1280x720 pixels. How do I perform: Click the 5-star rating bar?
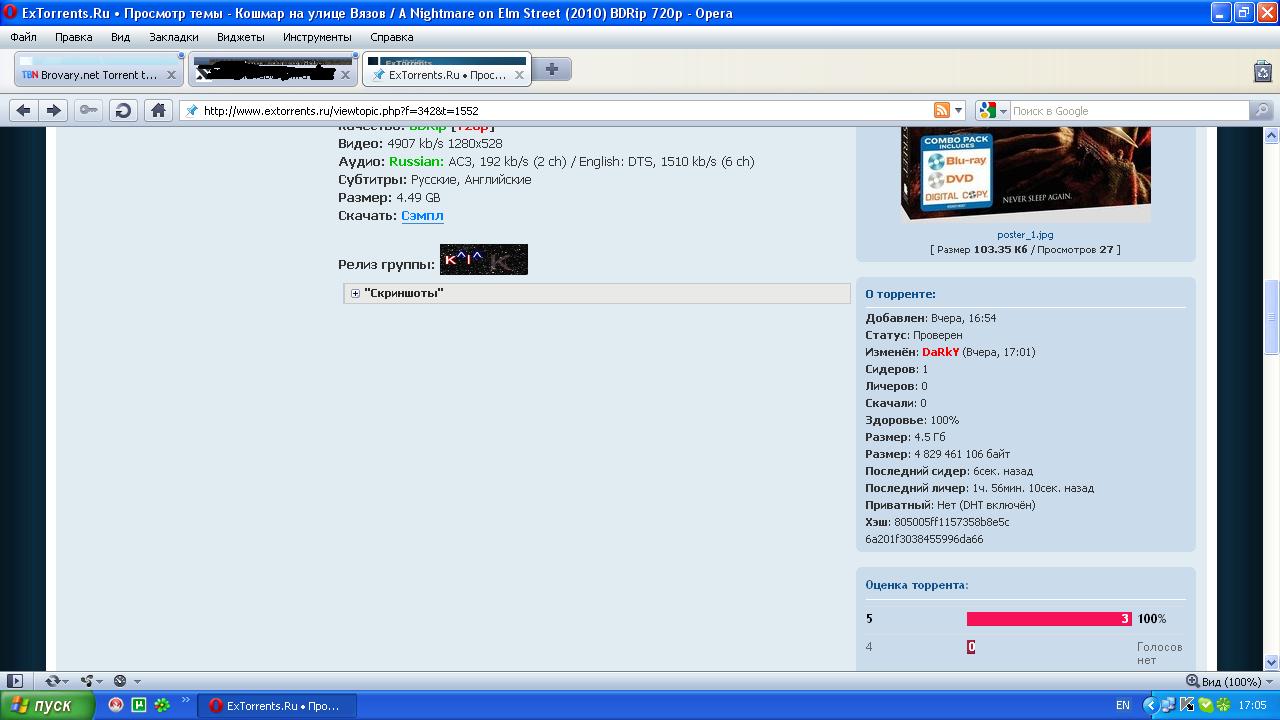click(1049, 619)
